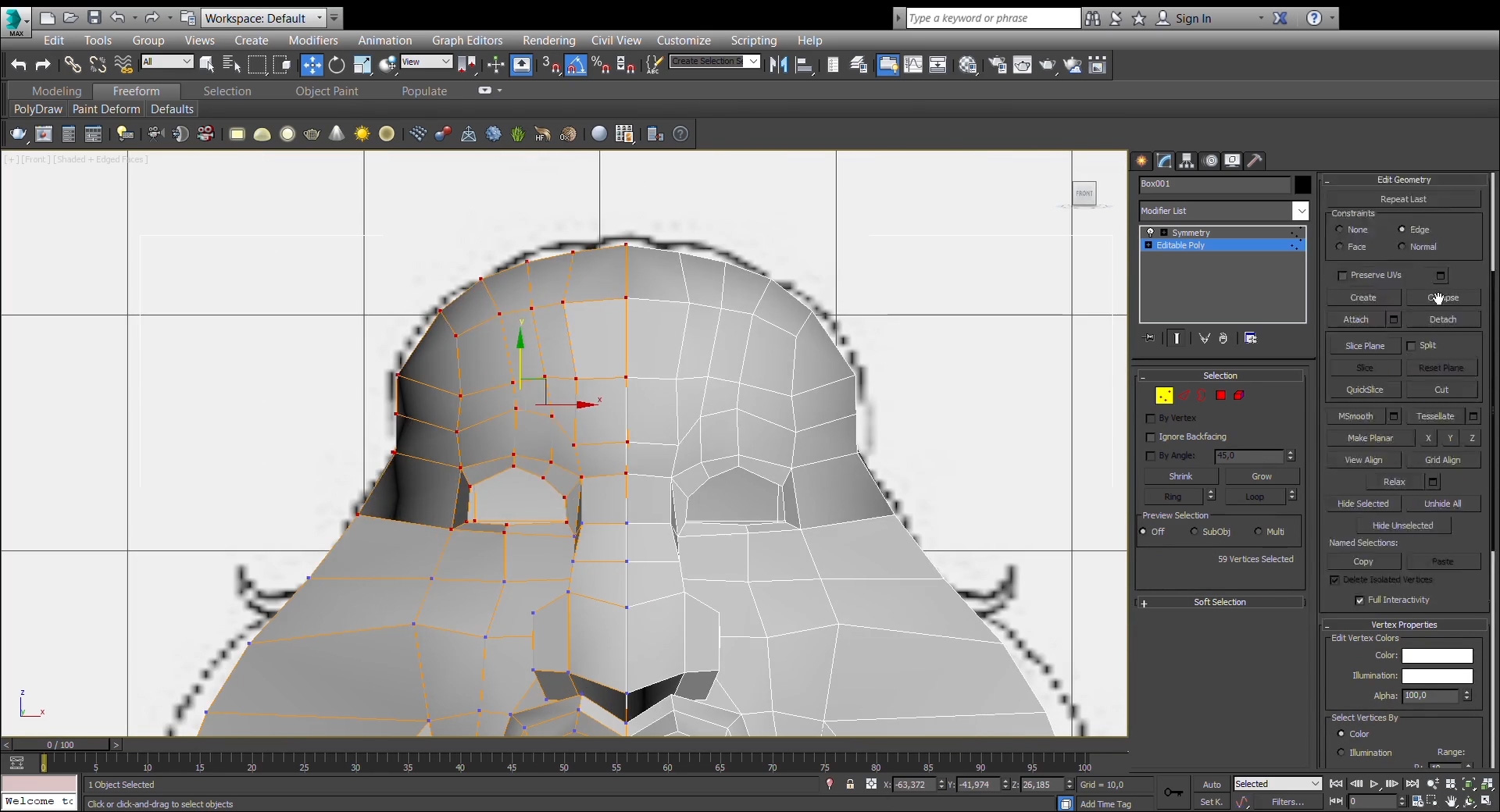Click the Pin Stack icon
The width and height of the screenshot is (1500, 812).
tap(1148, 338)
